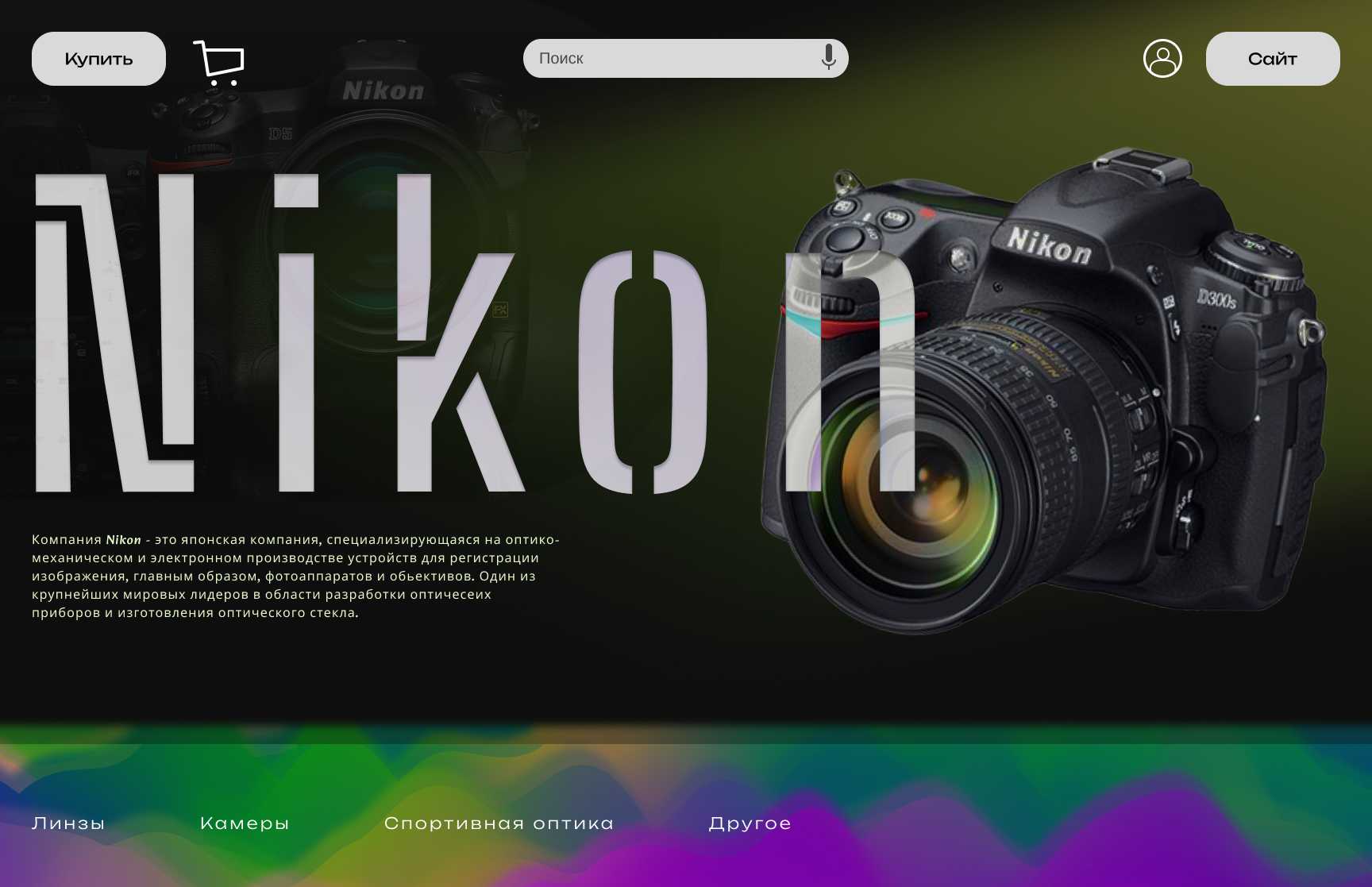
Task: Click the company description paragraph
Action: coord(294,577)
